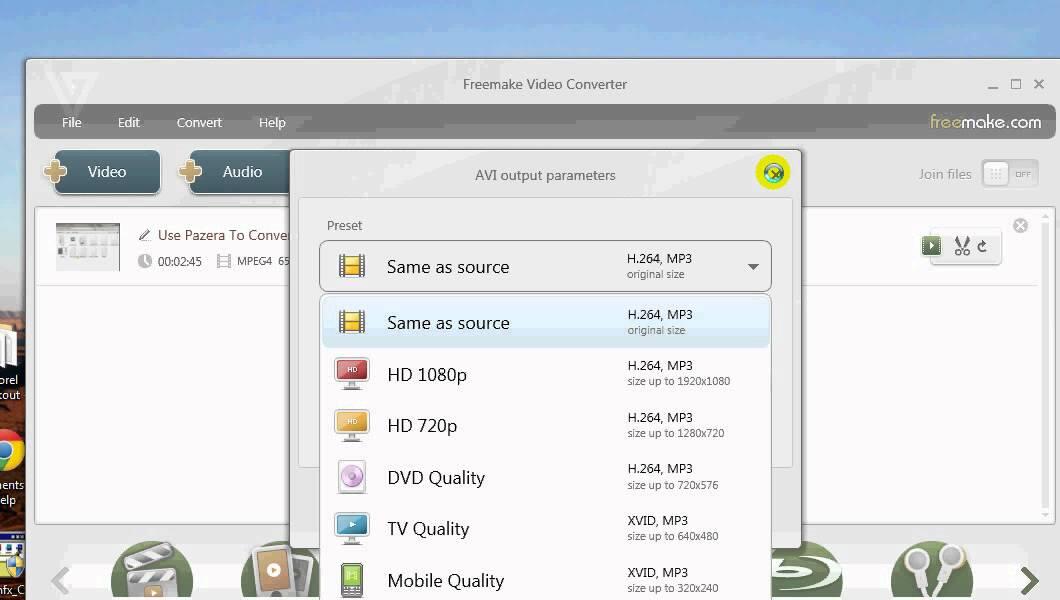
Task: Pick the TV Quality preset
Action: pyautogui.click(x=545, y=529)
